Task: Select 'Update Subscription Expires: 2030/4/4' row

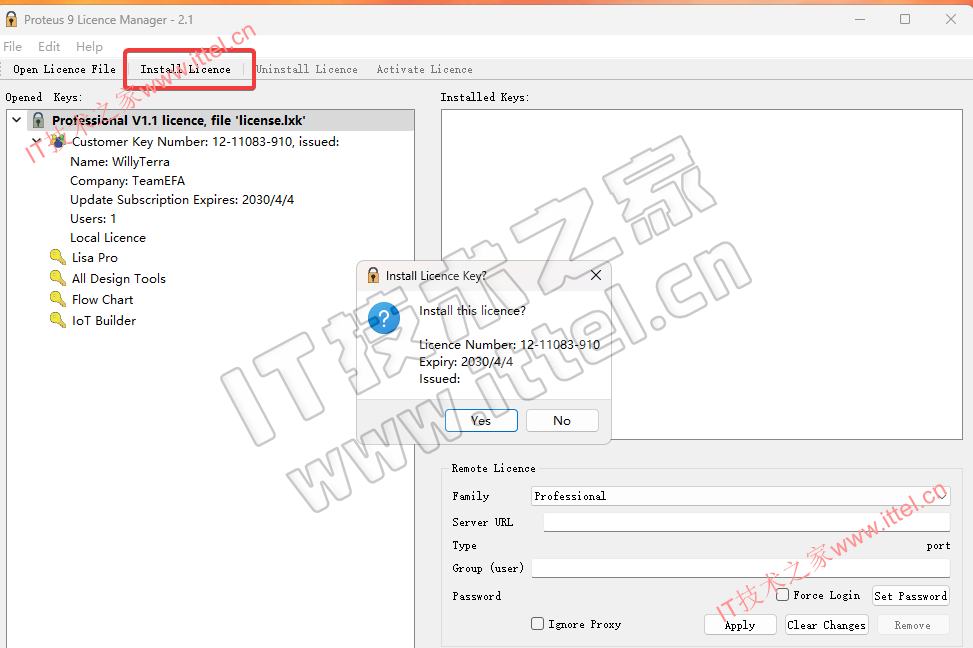Action: (x=182, y=199)
